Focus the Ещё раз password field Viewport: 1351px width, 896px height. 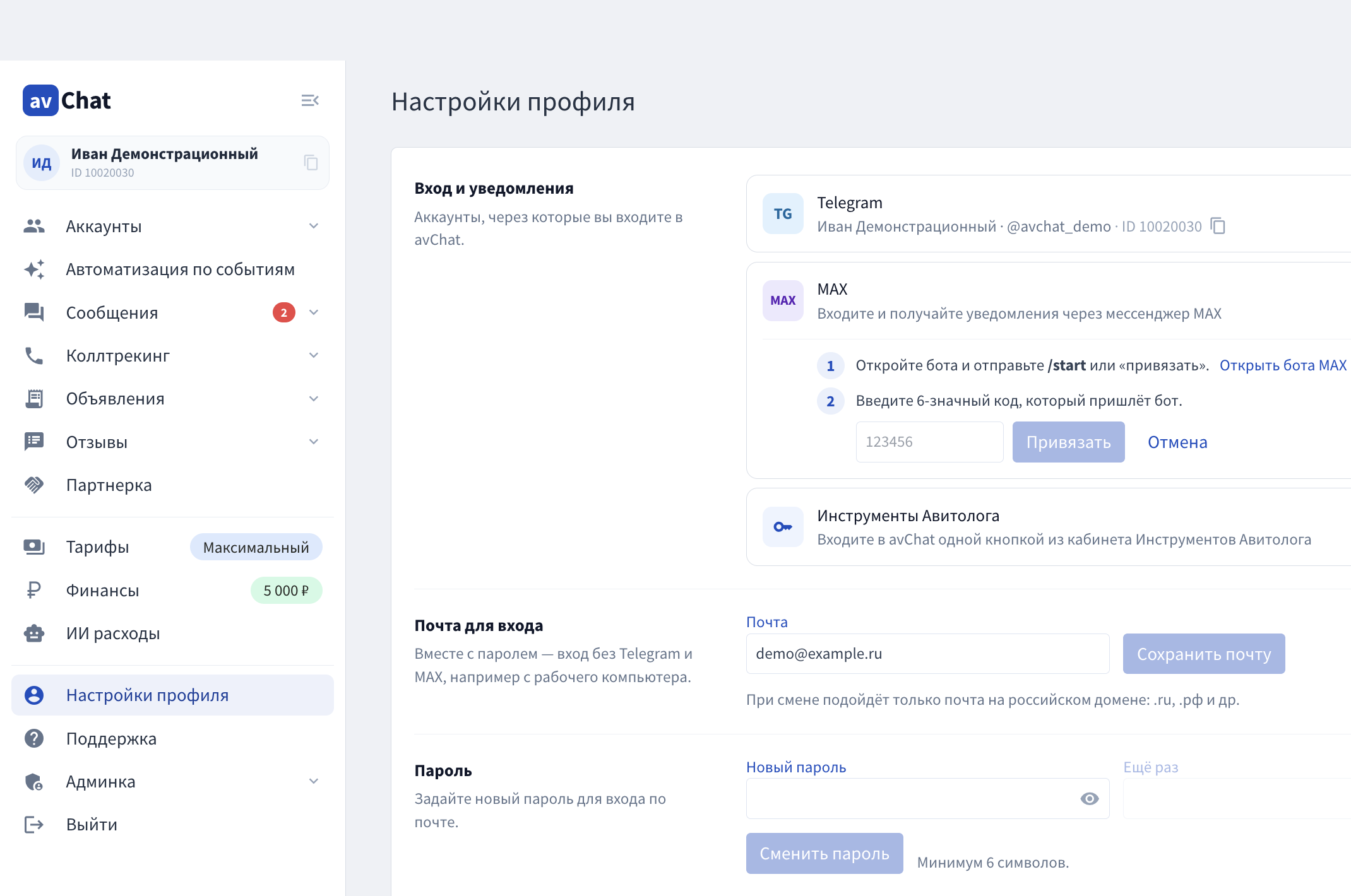1237,799
